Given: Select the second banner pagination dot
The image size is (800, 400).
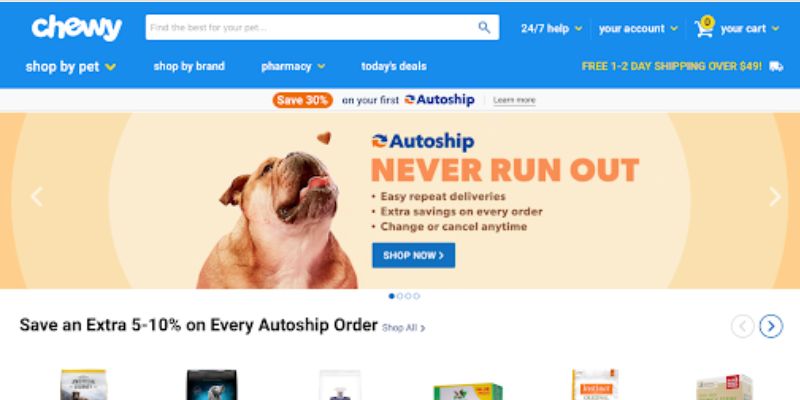Looking at the screenshot, I should pos(400,296).
